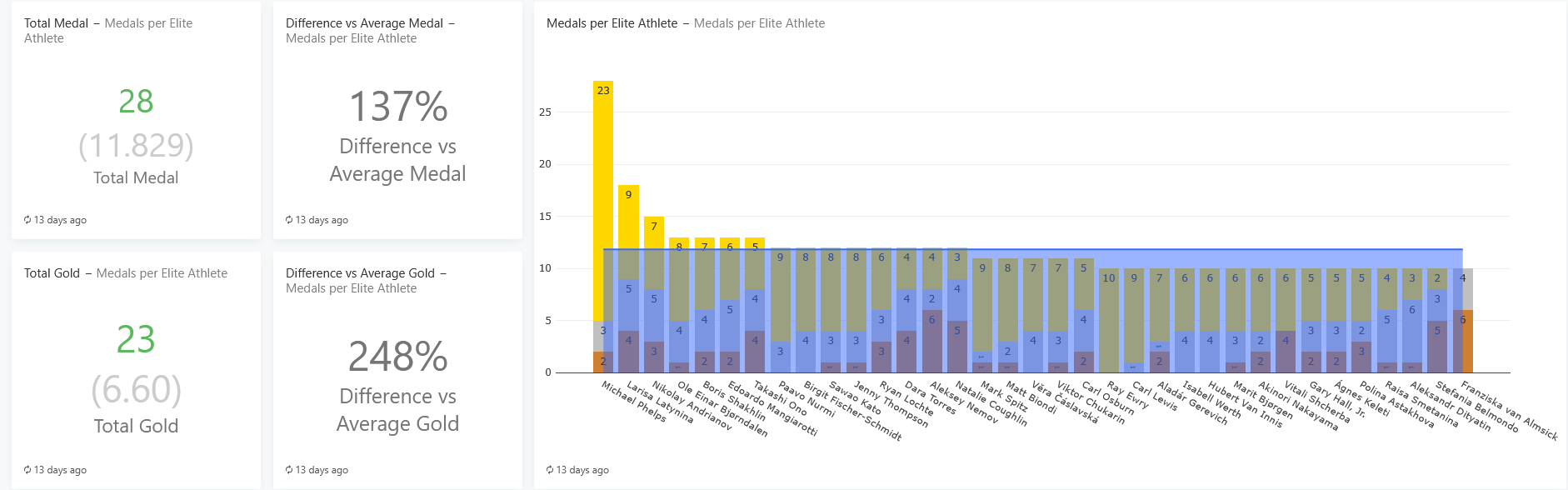Viewport: 1568px width, 490px height.
Task: Click the Michael Phelps x-axis label
Action: click(x=634, y=401)
